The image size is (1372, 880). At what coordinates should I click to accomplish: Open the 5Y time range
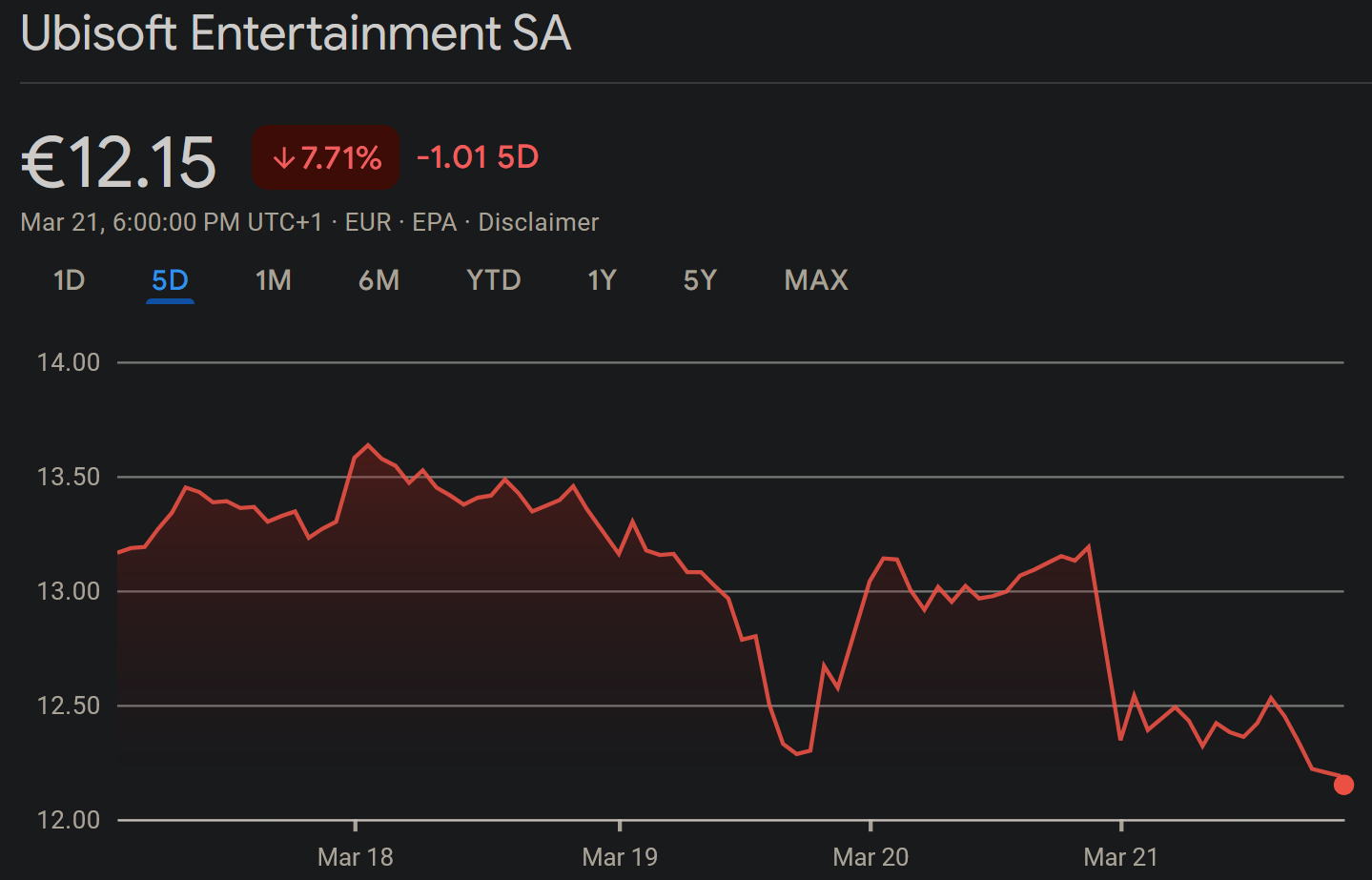click(x=700, y=280)
